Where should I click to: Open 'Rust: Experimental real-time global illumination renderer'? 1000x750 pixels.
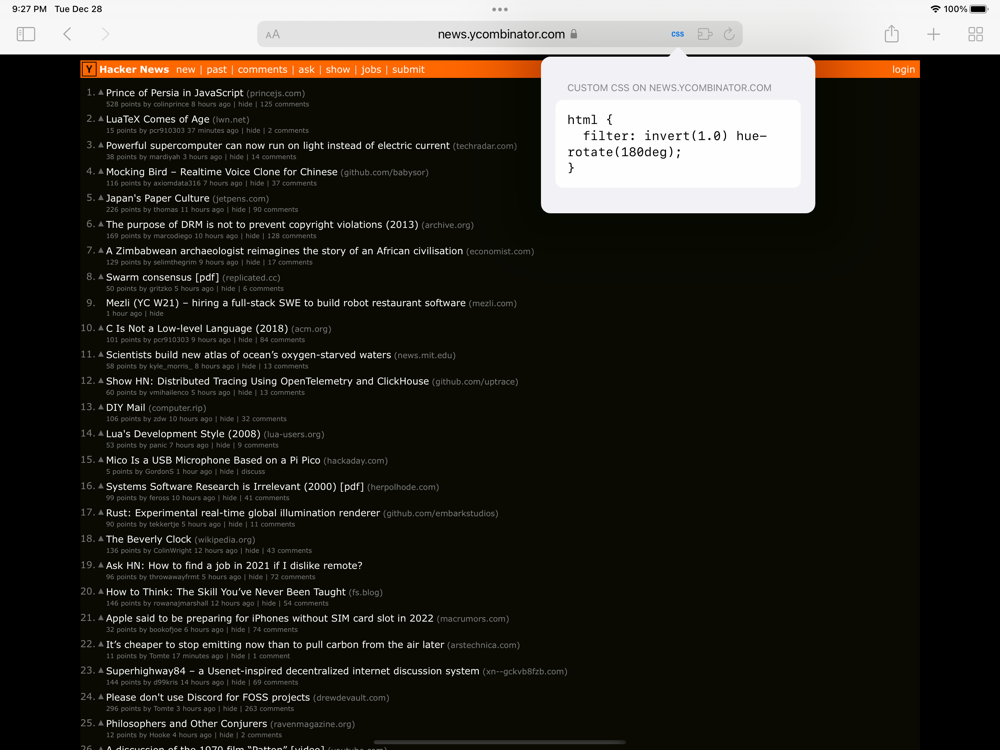click(x=243, y=513)
